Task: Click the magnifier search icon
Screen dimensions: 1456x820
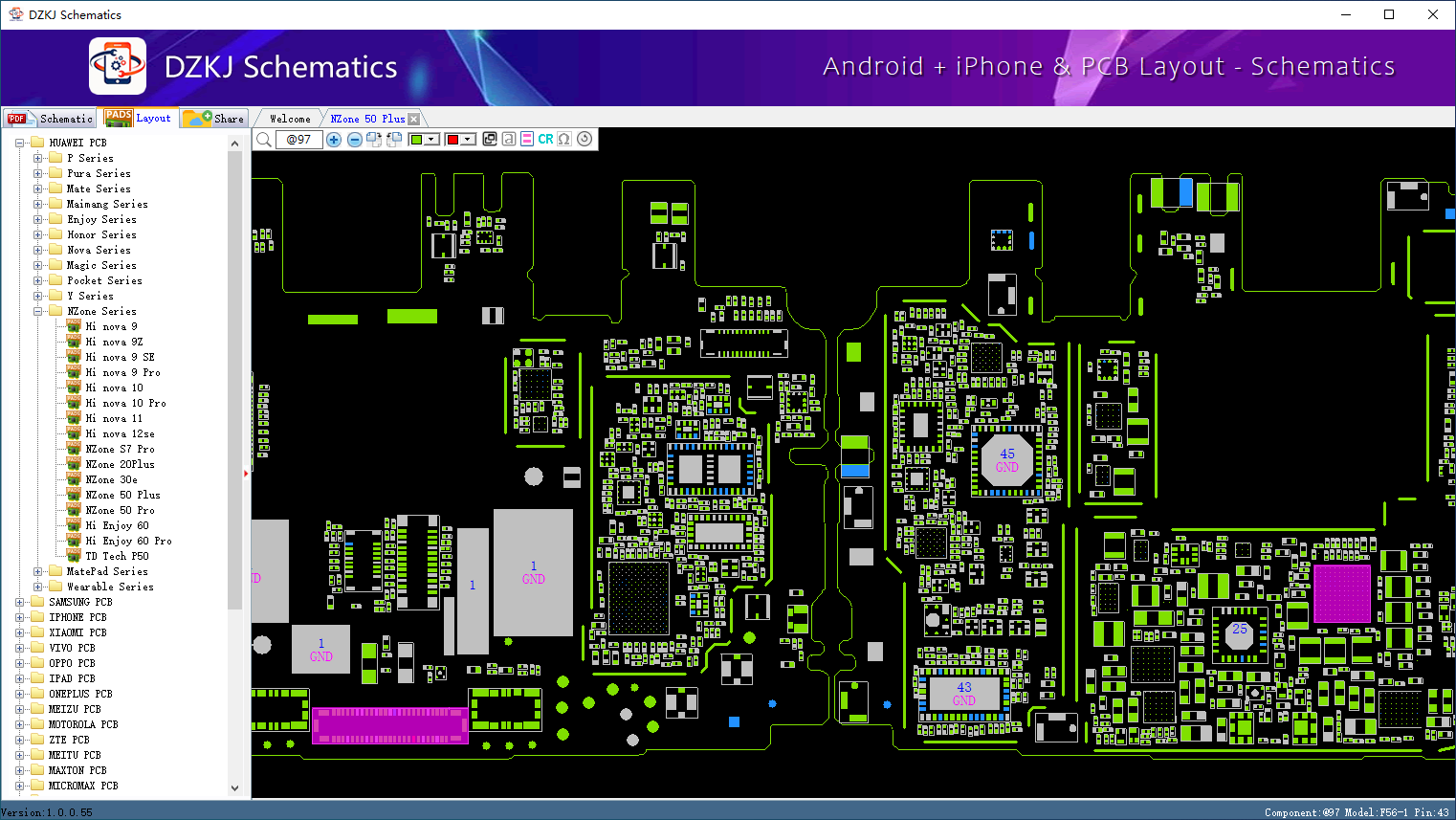Action: pos(264,140)
